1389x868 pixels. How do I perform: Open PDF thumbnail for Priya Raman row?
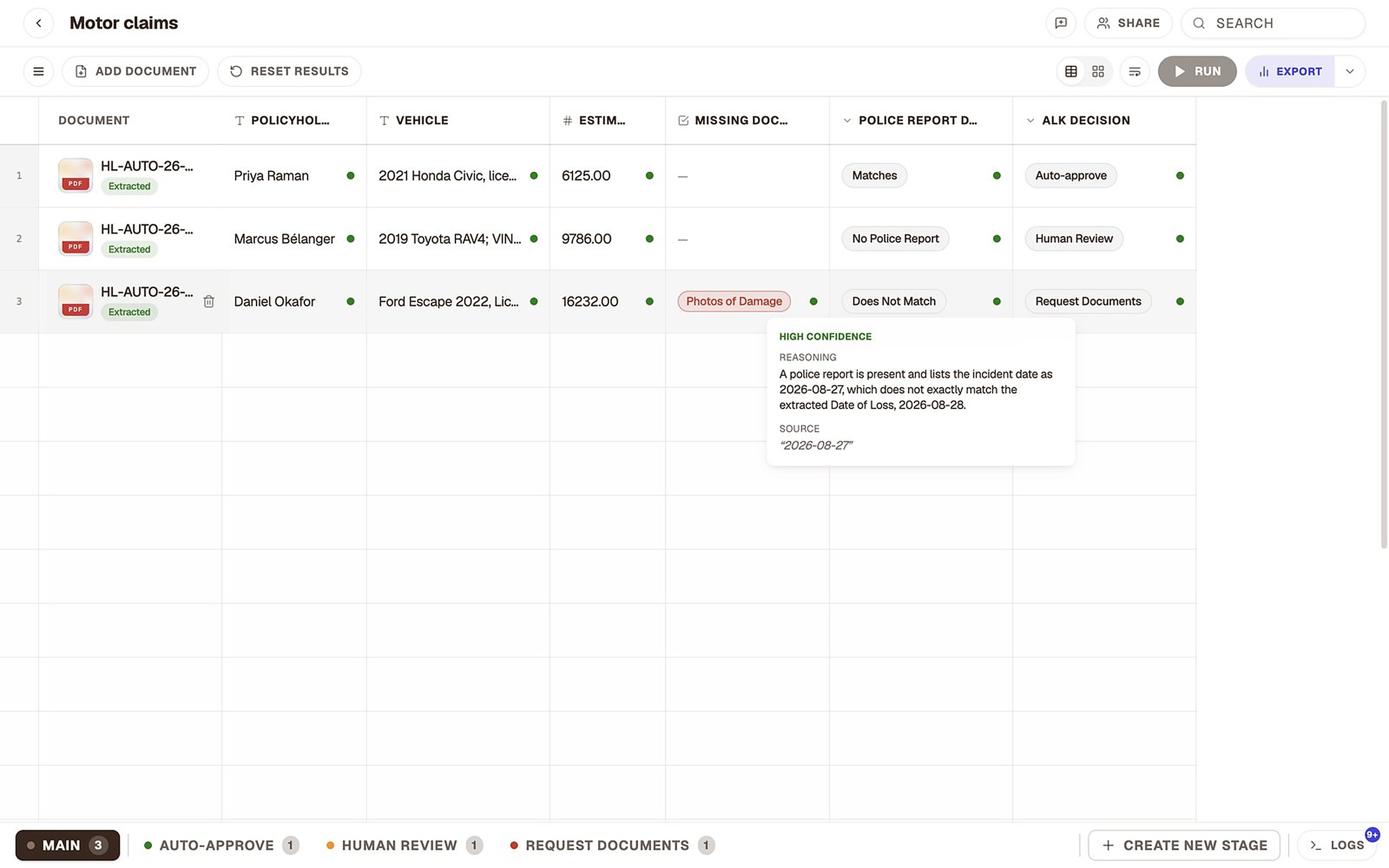(x=76, y=175)
